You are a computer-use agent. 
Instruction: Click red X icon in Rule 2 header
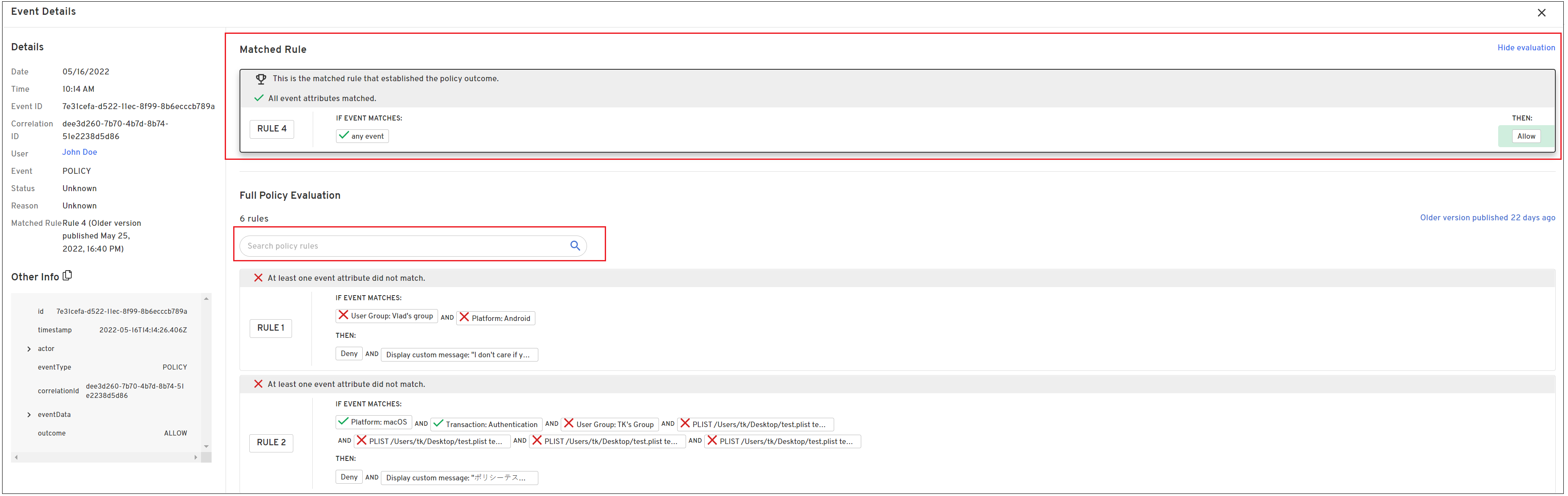(x=258, y=384)
